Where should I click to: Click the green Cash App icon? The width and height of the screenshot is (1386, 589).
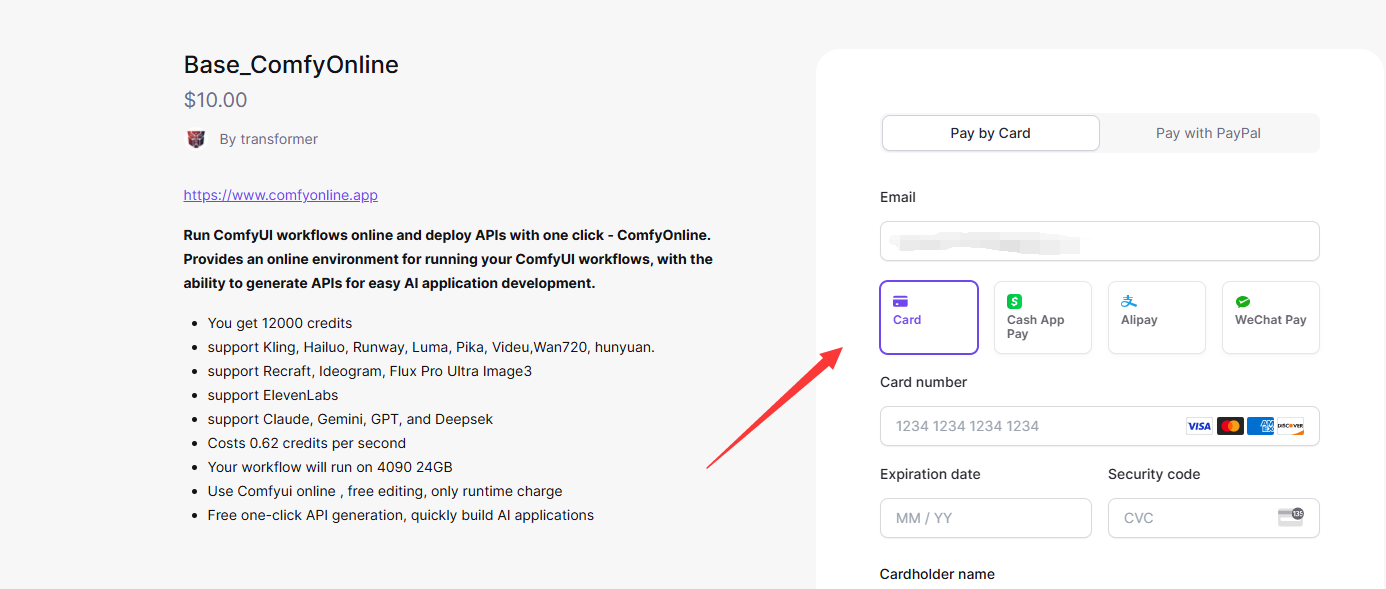1014,301
